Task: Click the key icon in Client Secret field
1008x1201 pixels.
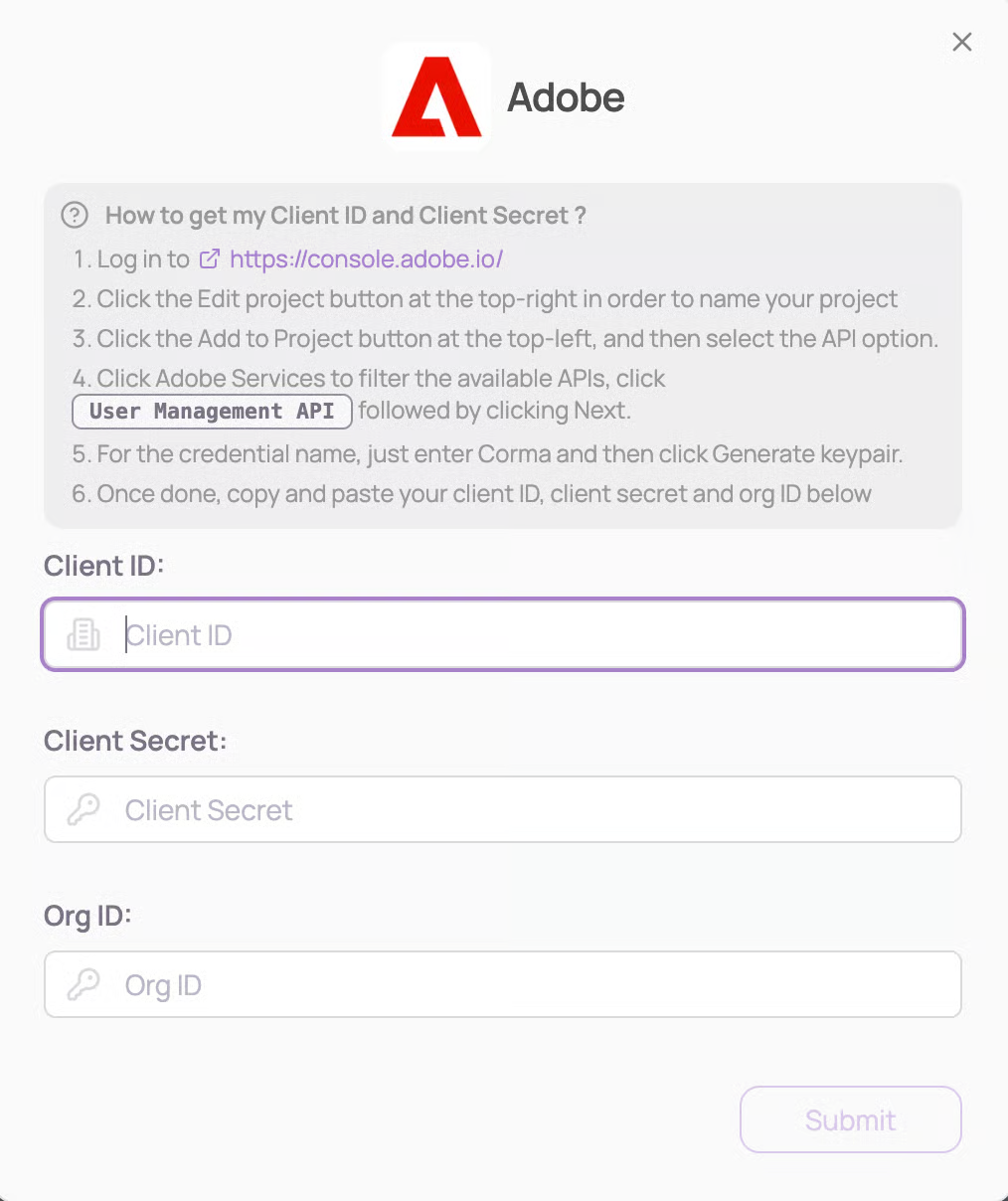Action: click(x=84, y=809)
